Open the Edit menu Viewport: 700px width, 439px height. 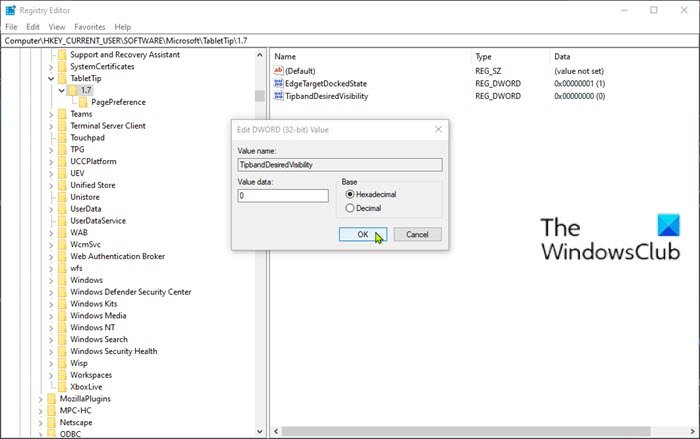(x=33, y=27)
